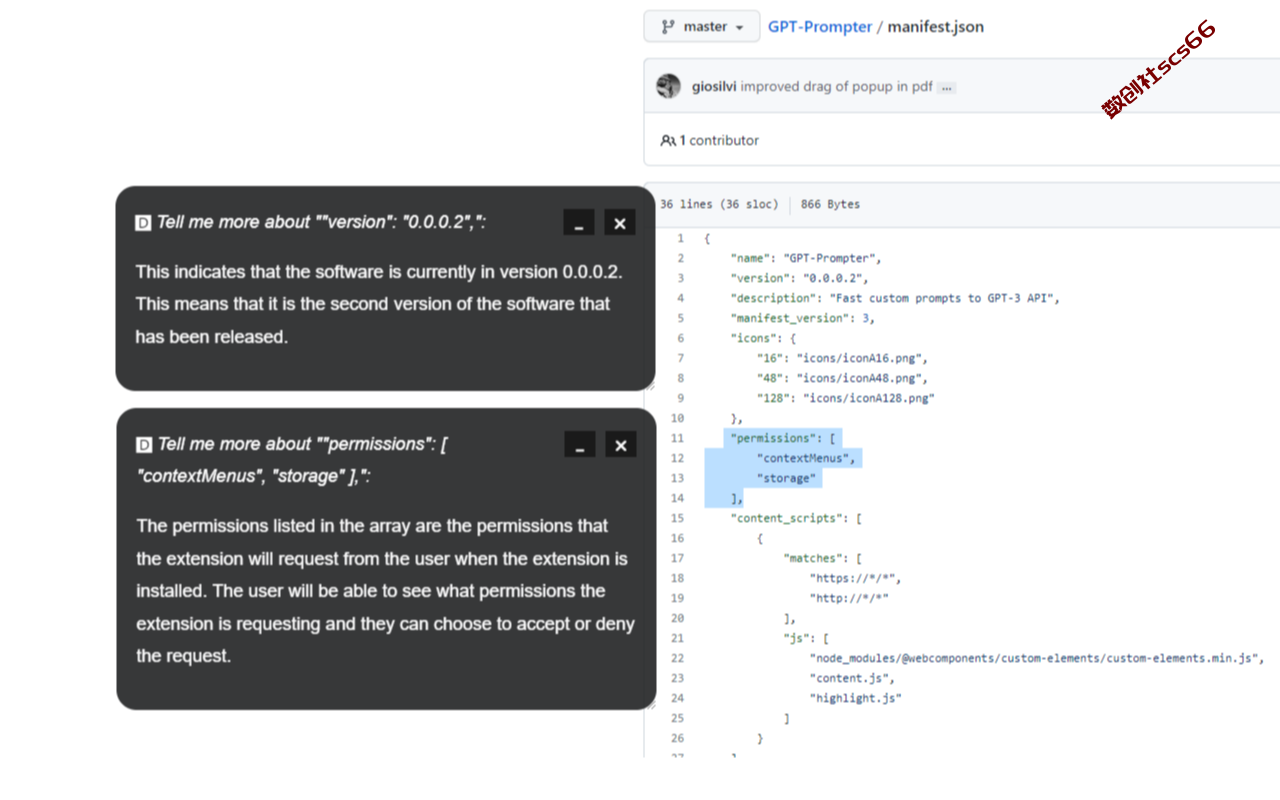Click the highlighted "contextMenus" line
Image resolution: width=1280 pixels, height=800 pixels.
click(806, 458)
